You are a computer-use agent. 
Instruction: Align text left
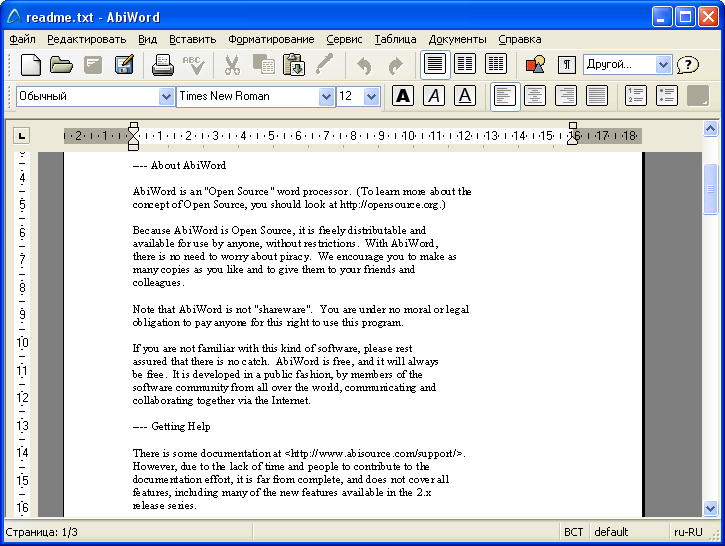coord(504,97)
